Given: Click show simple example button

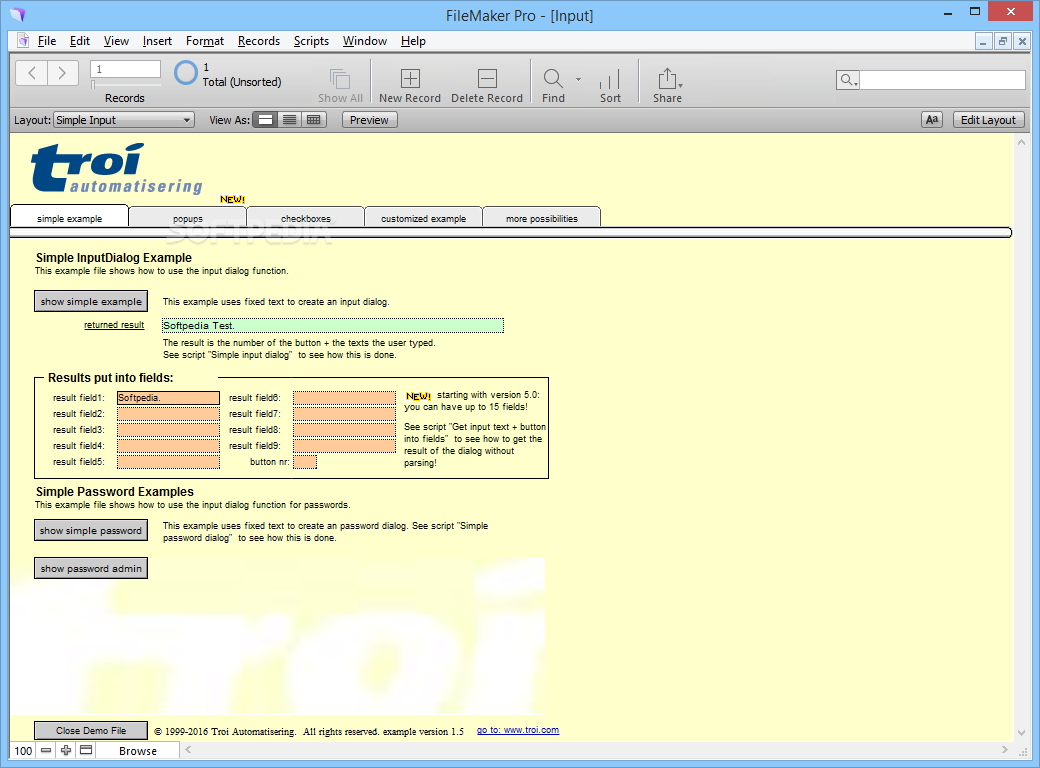Looking at the screenshot, I should pos(91,301).
